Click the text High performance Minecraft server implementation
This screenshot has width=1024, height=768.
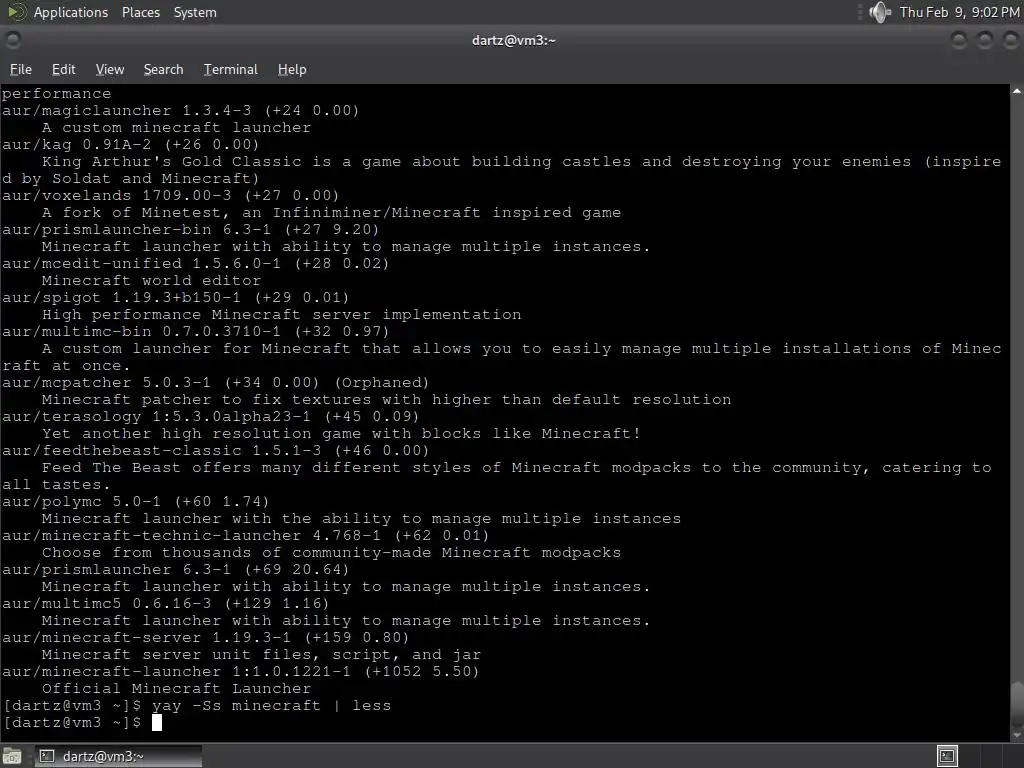(281, 314)
